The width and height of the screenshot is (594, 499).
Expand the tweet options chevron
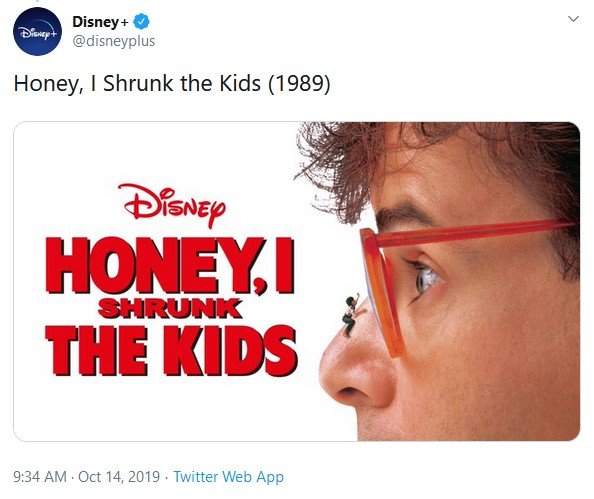pos(574,19)
